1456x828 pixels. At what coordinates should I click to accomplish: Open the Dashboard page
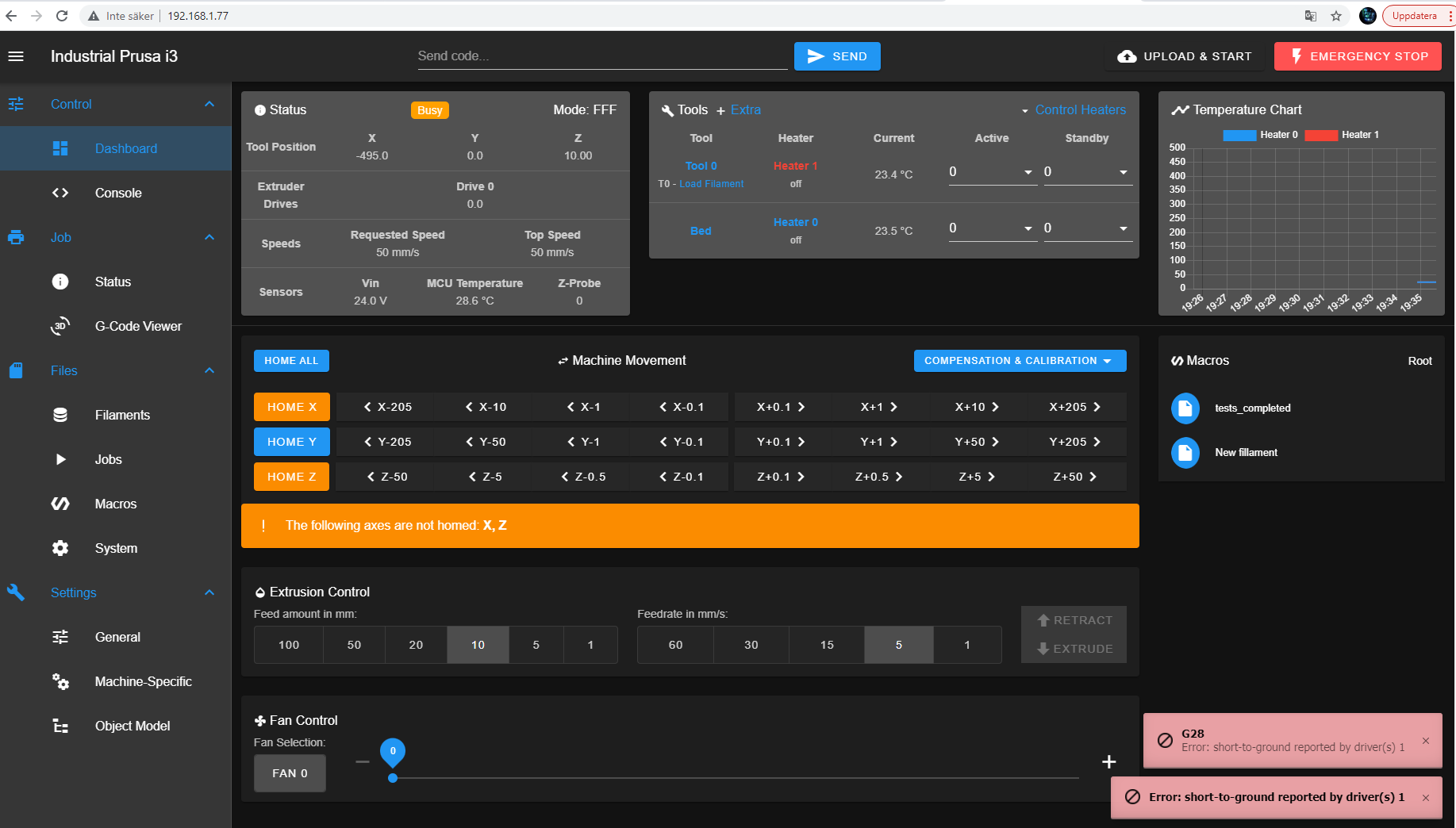point(116,148)
